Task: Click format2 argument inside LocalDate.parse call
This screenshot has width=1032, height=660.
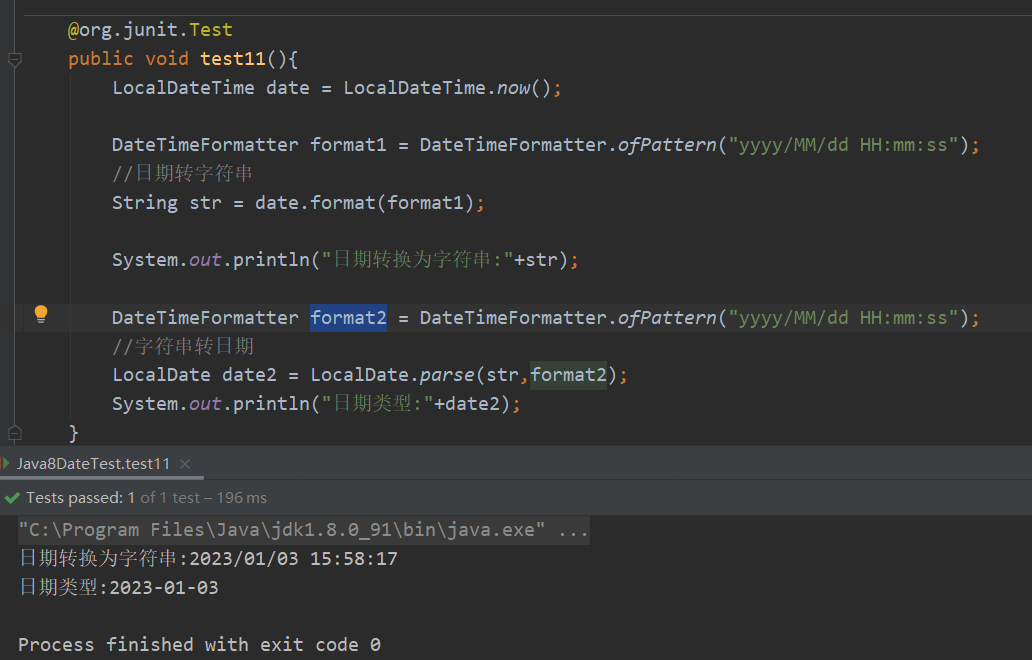Action: point(568,375)
